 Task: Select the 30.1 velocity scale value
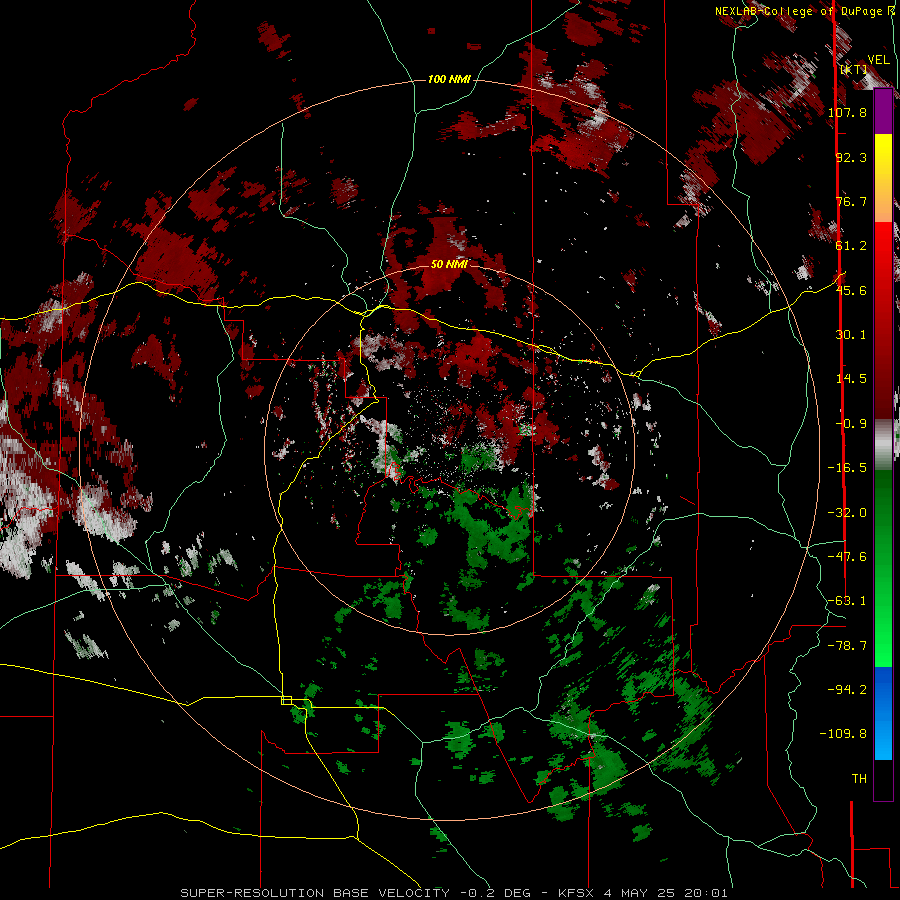(851, 334)
